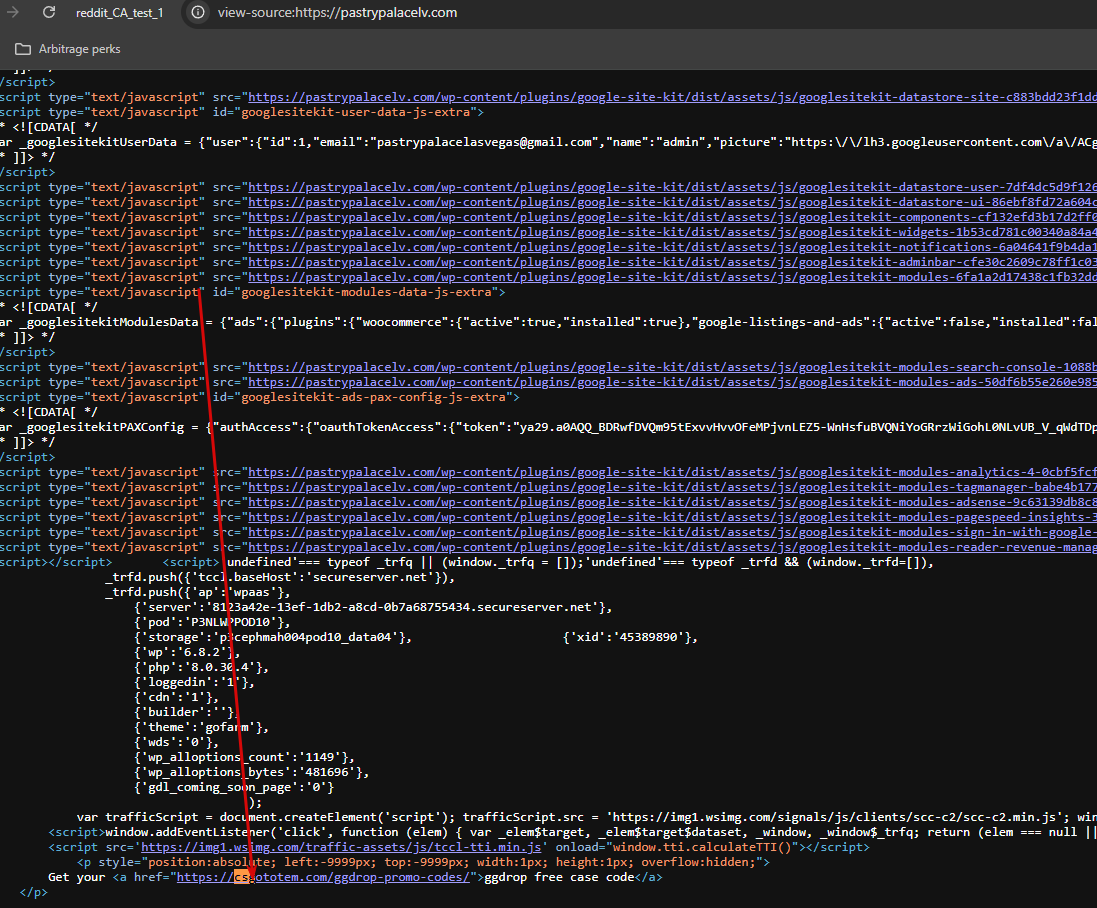This screenshot has width=1097, height=908.
Task: Open the Arbitrage perks bookmark folder icon
Action: tap(23, 49)
